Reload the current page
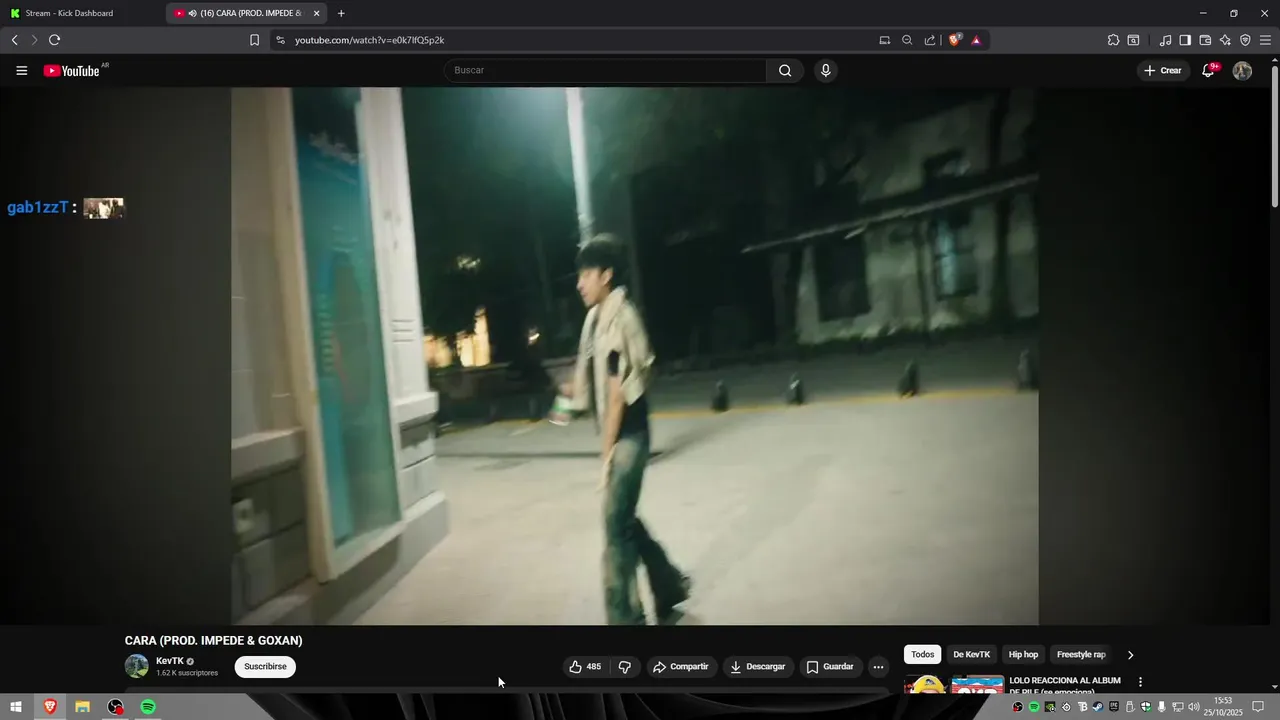The image size is (1280, 720). coord(54,40)
